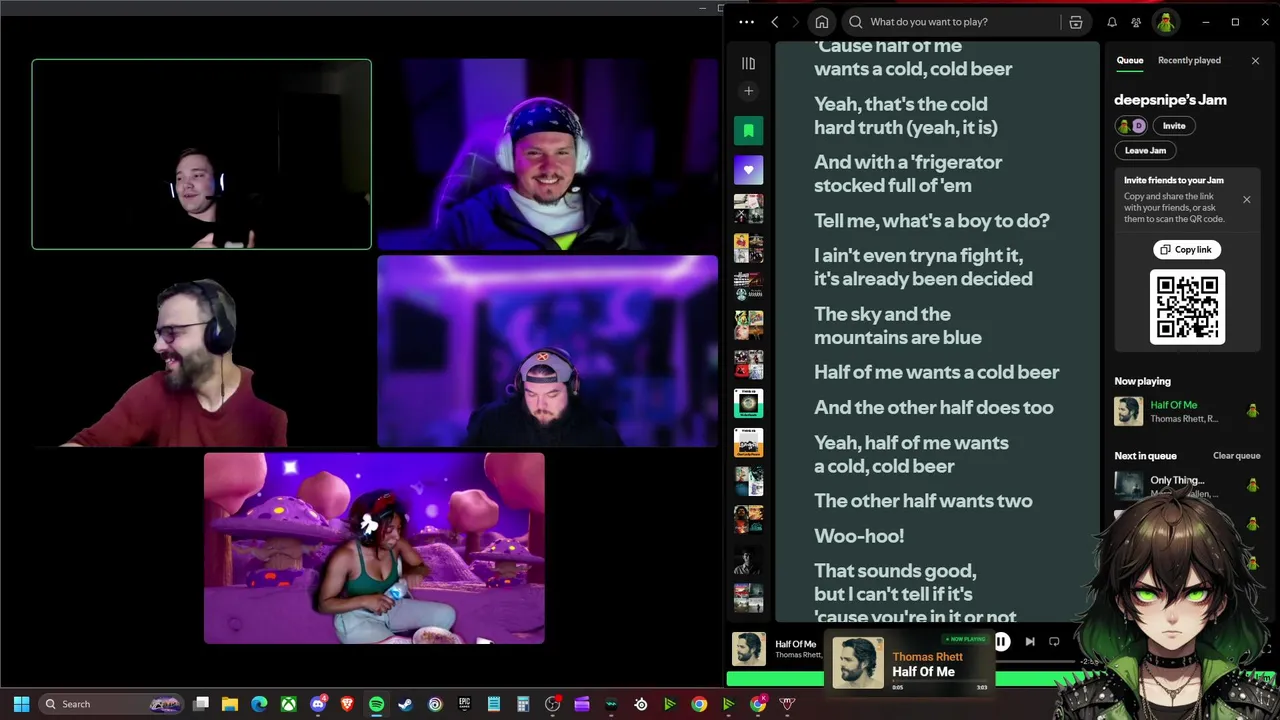
Task: View Jam participants avatars
Action: [x=1131, y=126]
